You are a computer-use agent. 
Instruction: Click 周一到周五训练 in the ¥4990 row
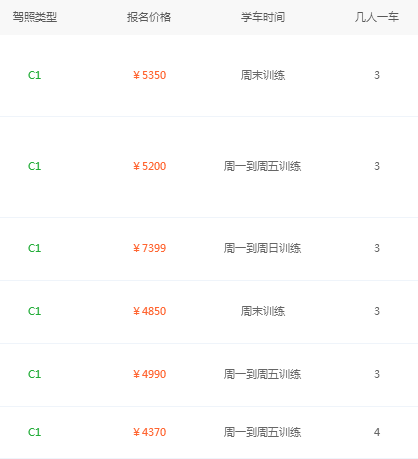(262, 374)
